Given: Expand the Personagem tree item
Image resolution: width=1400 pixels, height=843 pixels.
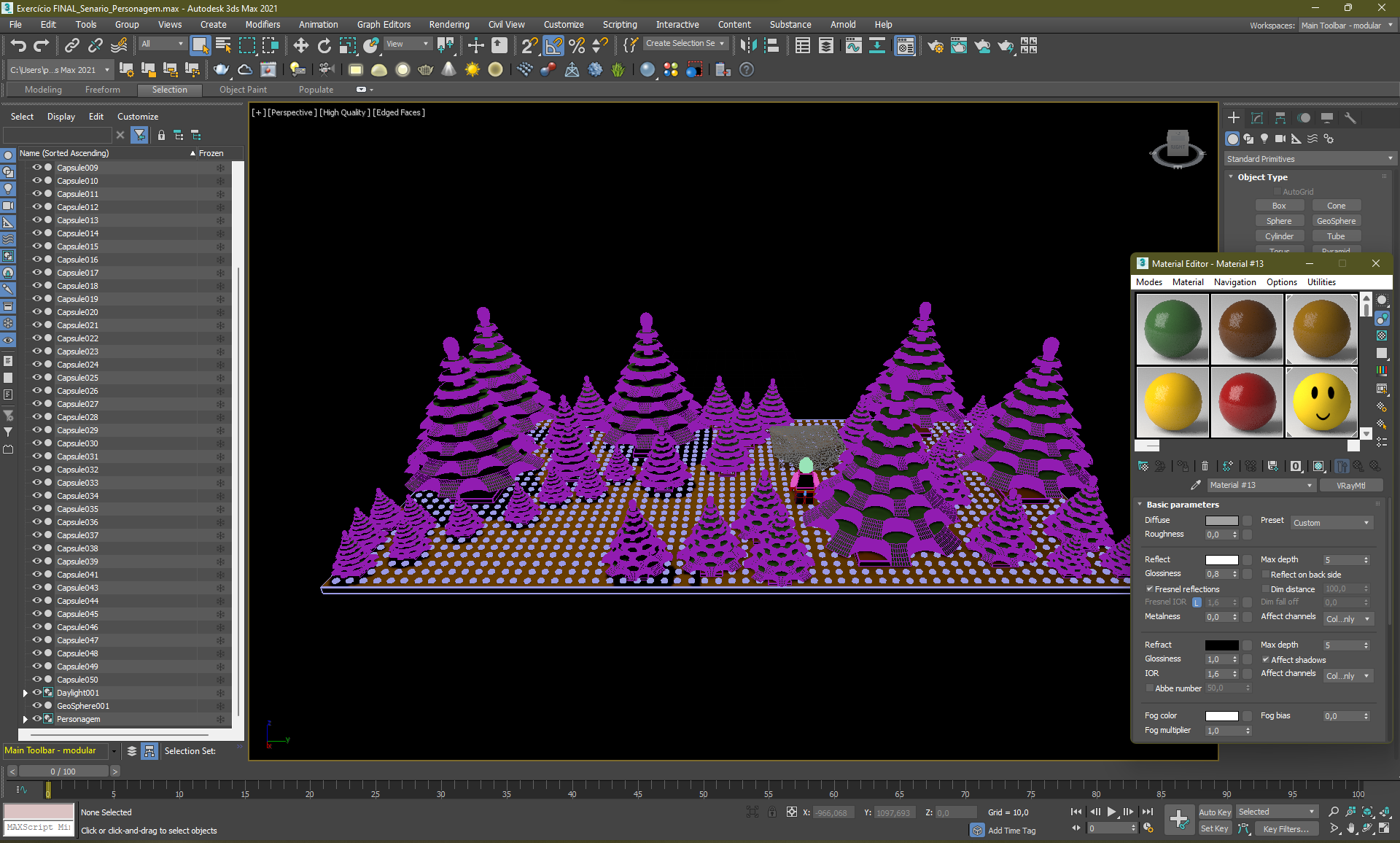Looking at the screenshot, I should pos(26,719).
